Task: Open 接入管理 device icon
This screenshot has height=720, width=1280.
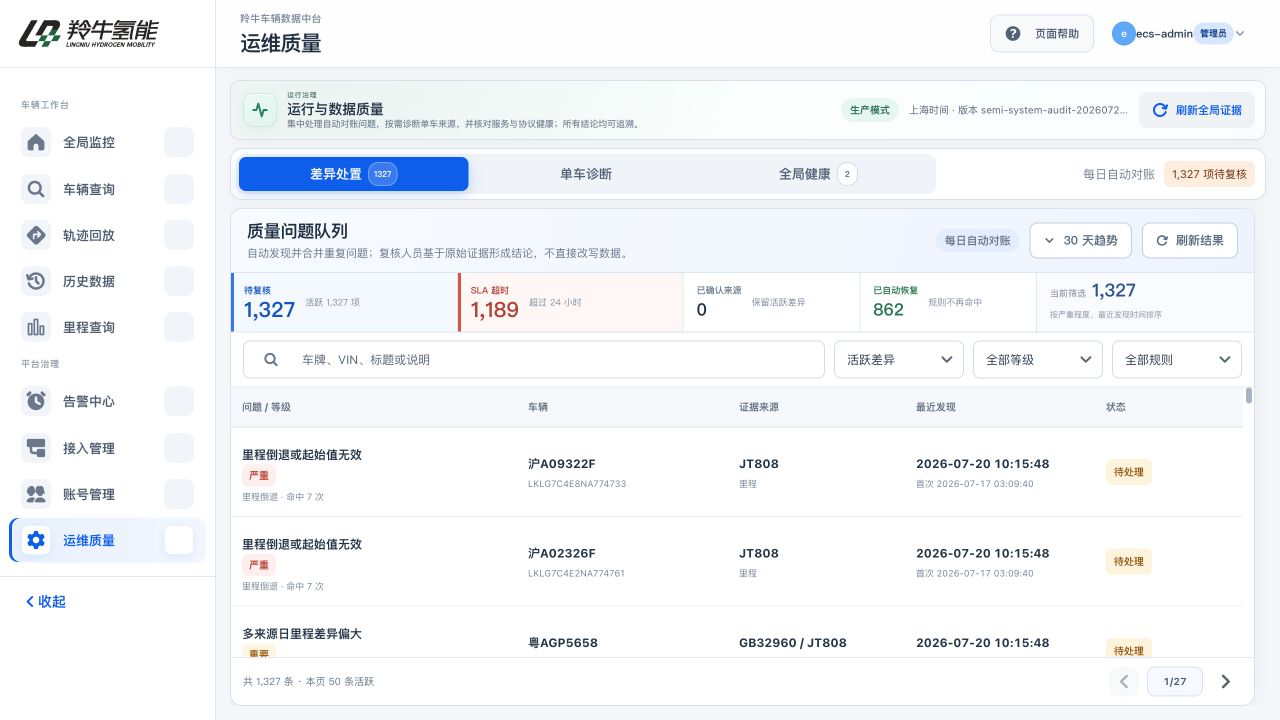Action: coord(36,448)
